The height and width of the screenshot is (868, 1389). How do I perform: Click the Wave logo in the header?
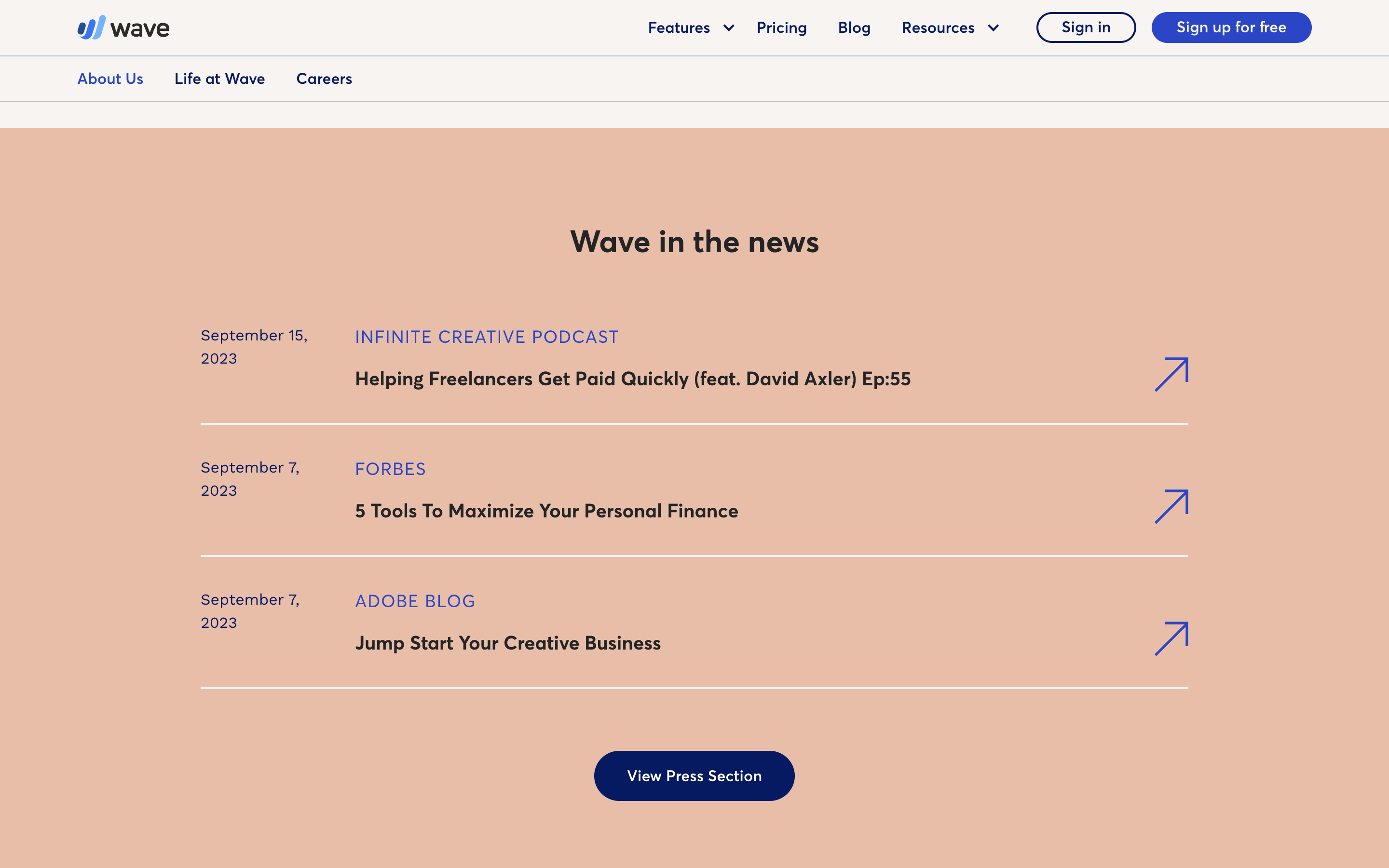[x=123, y=27]
